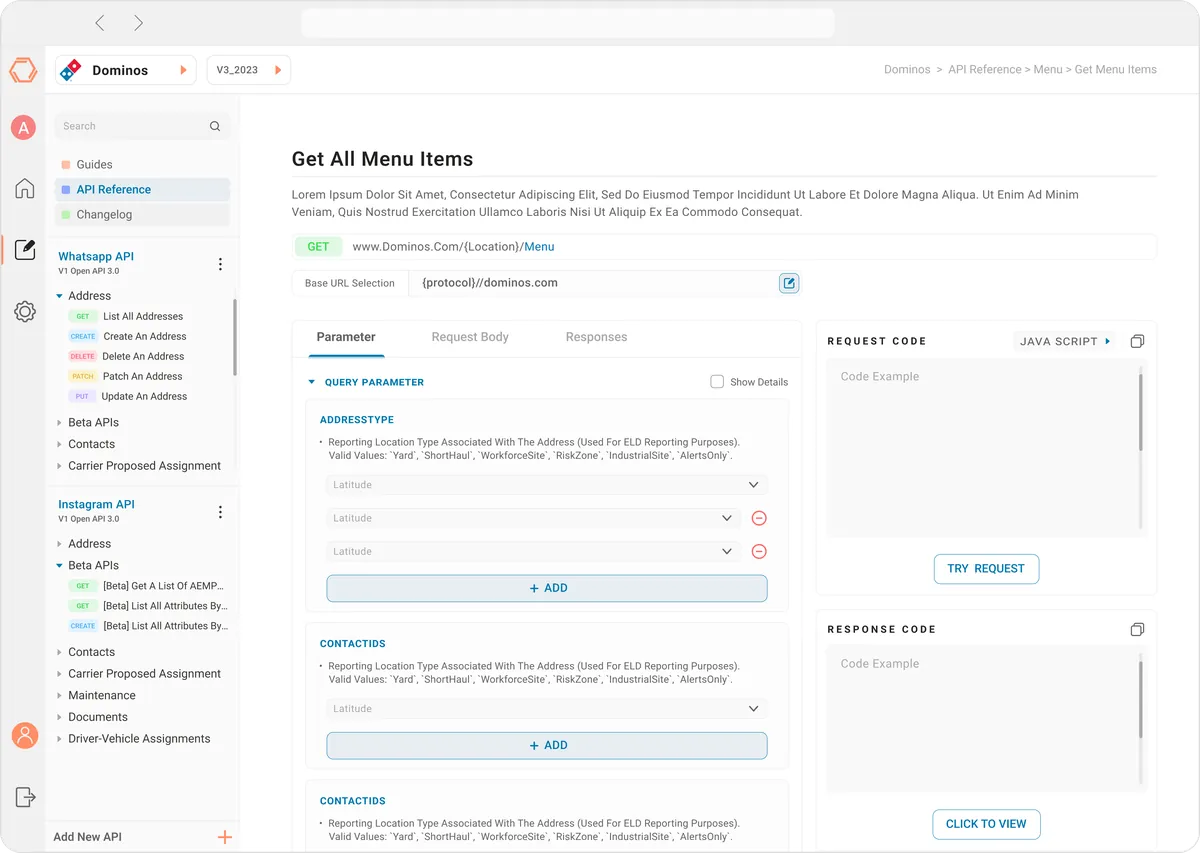The image size is (1200, 853).
Task: Click the browser forward arrow
Action: (x=138, y=23)
